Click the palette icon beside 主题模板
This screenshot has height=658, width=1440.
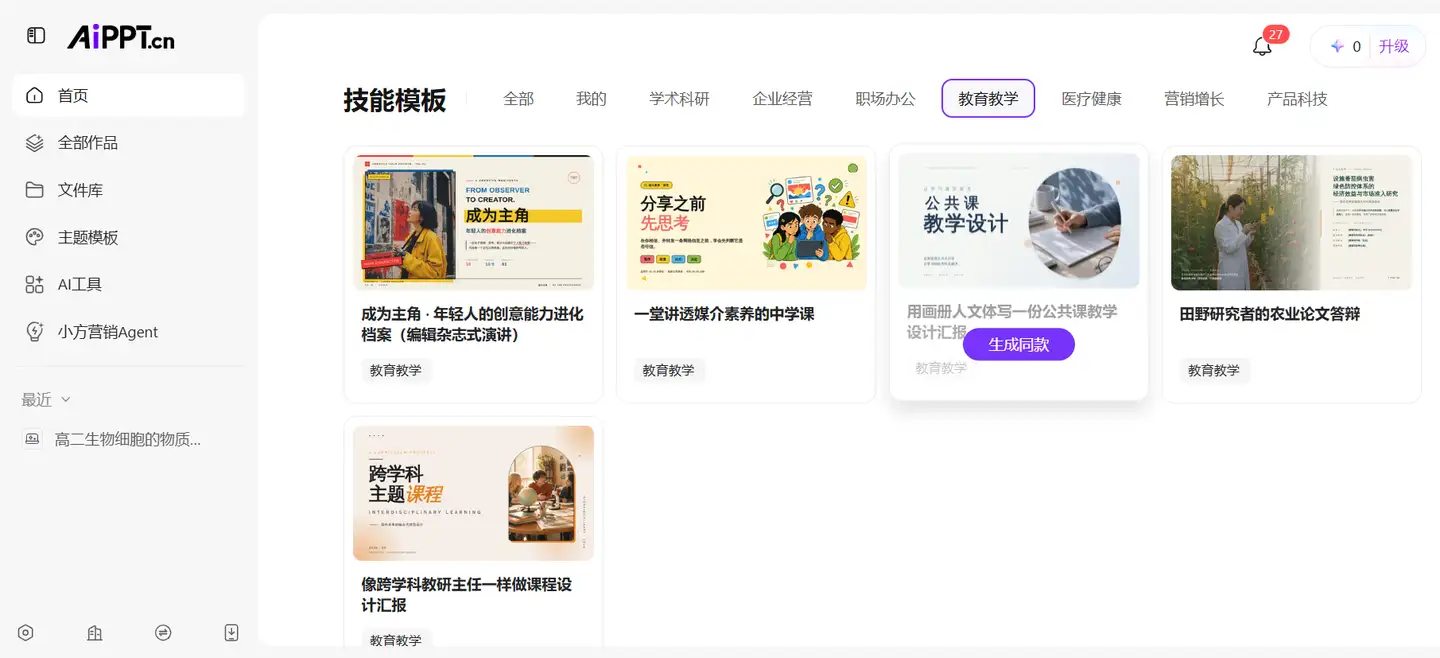35,237
